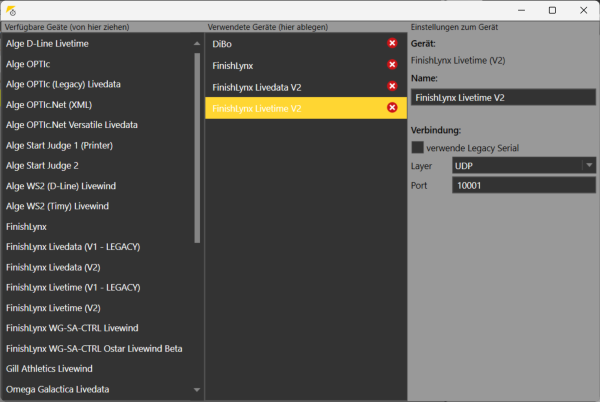The height and width of the screenshot is (402, 600).
Task: Click the scroll-up arrow of available devices list
Action: [197, 44]
